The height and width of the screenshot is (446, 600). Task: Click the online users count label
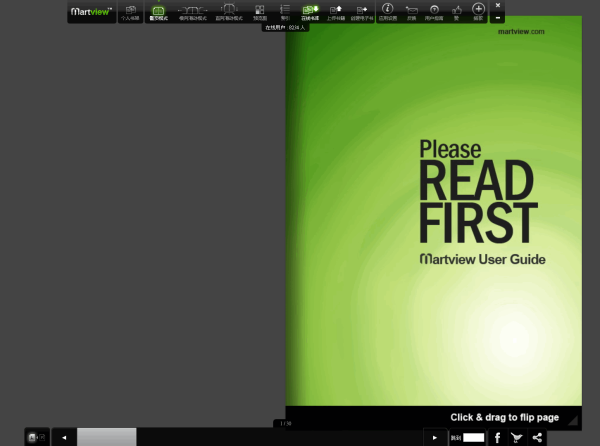pyautogui.click(x=285, y=28)
